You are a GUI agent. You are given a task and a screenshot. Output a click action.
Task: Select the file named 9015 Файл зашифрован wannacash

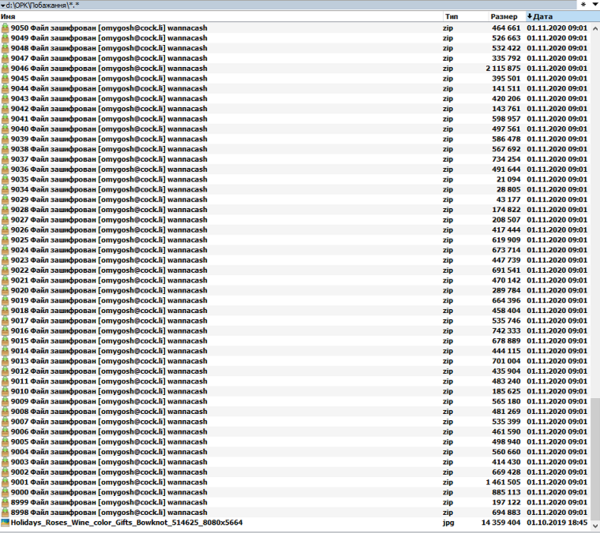coord(109,341)
